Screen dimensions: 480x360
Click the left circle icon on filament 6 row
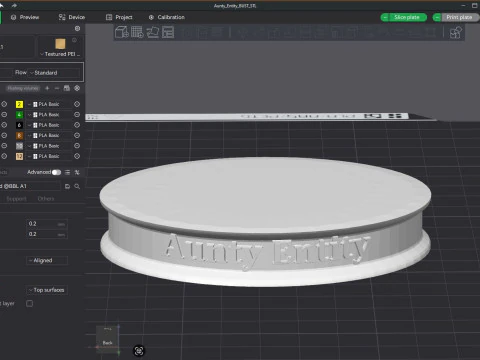(x=4, y=125)
